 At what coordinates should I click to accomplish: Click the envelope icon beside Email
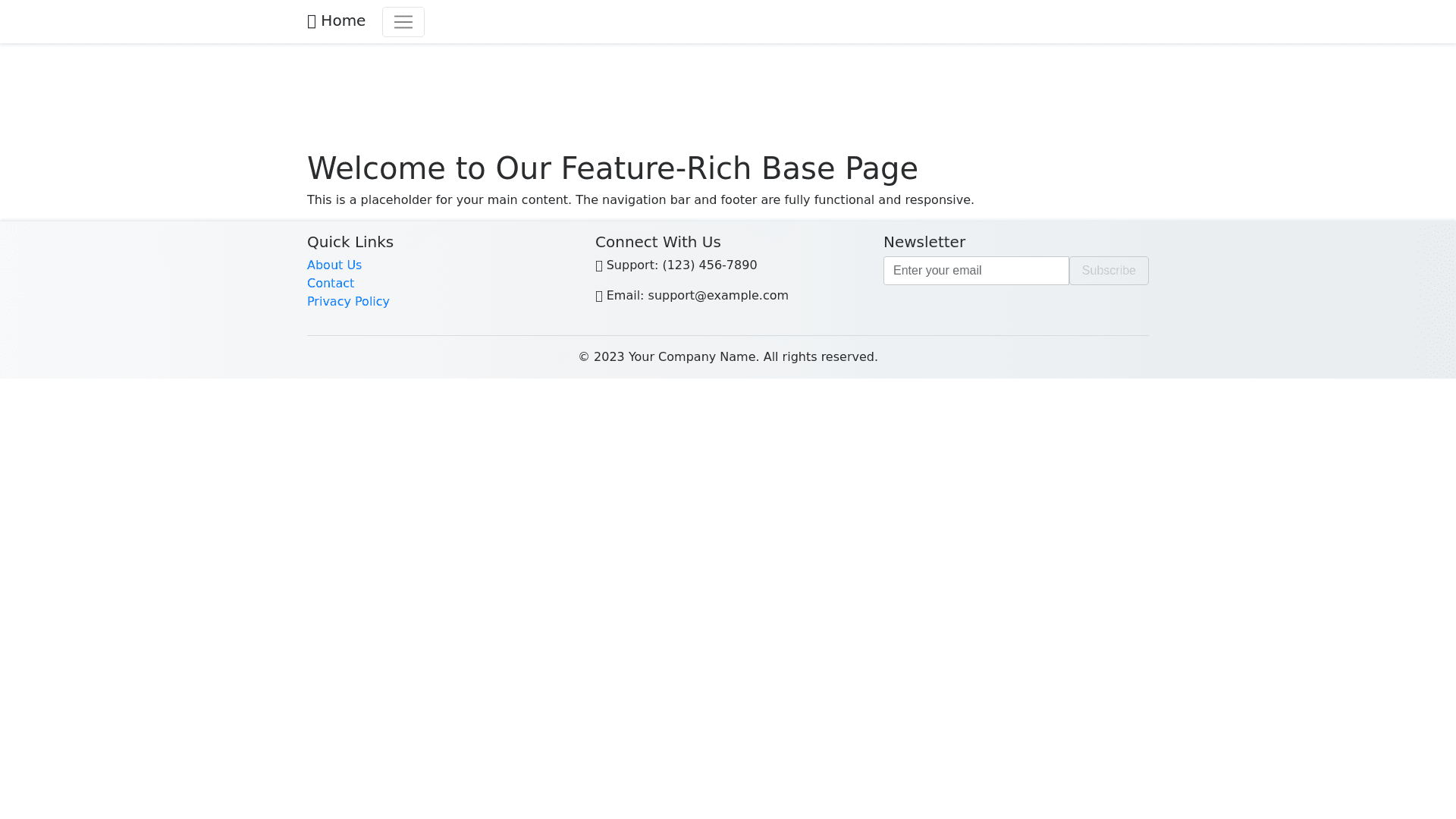point(599,297)
